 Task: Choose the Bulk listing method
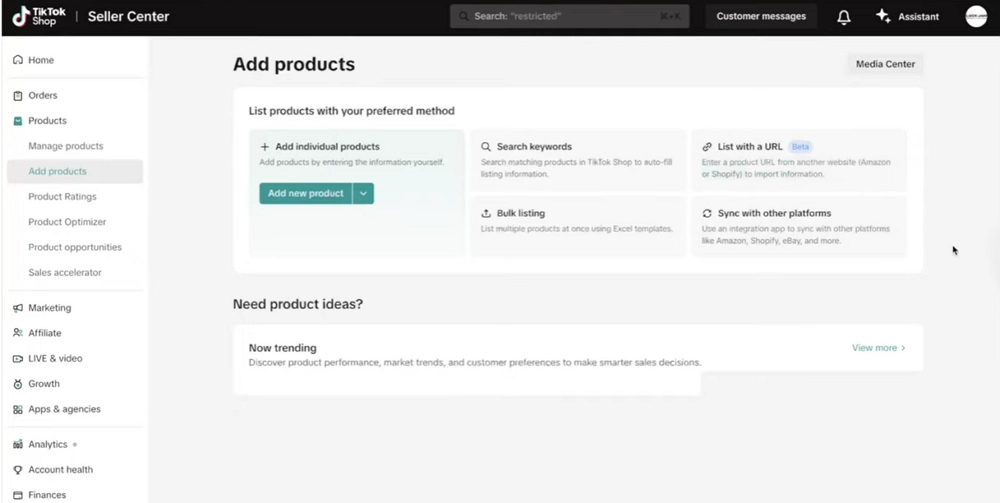pyautogui.click(x=578, y=226)
